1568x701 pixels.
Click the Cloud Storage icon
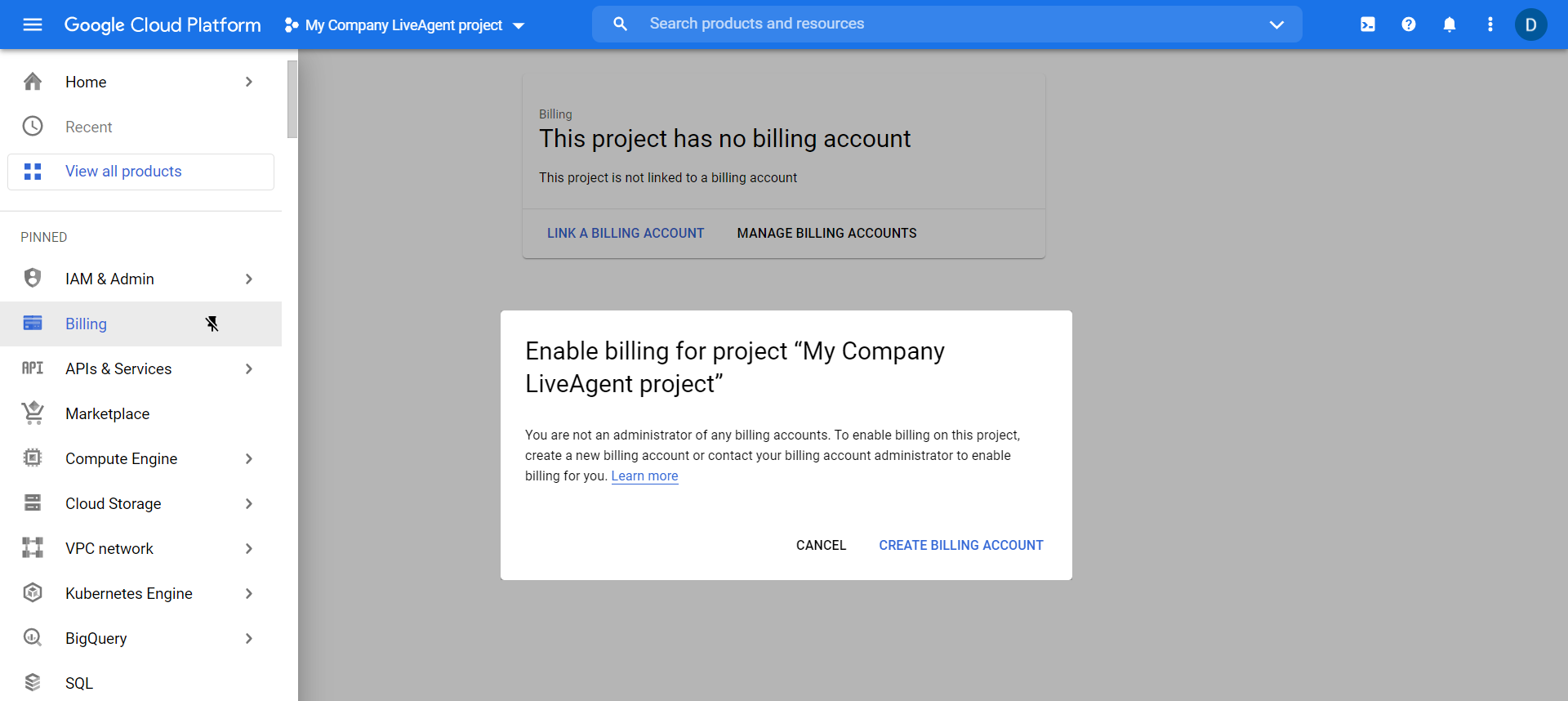click(x=33, y=503)
